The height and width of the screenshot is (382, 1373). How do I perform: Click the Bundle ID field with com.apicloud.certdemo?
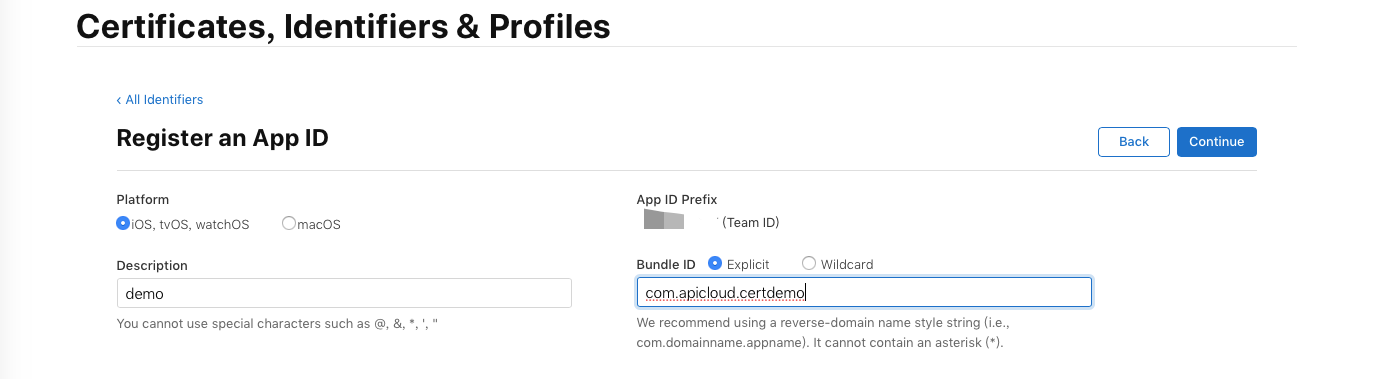click(x=864, y=292)
